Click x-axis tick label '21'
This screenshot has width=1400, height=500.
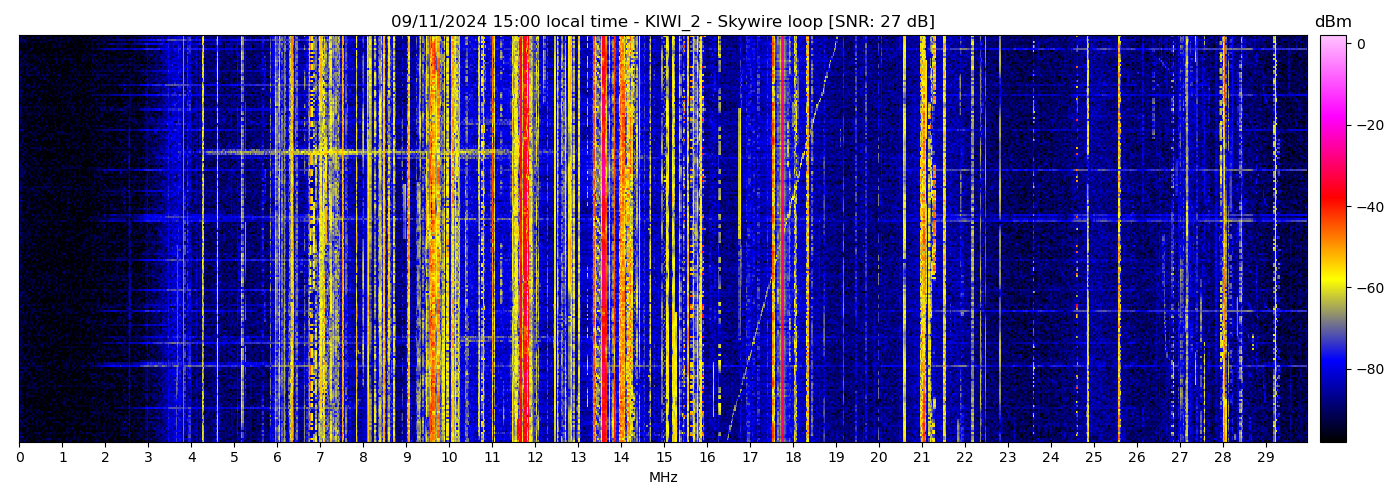[x=922, y=458]
